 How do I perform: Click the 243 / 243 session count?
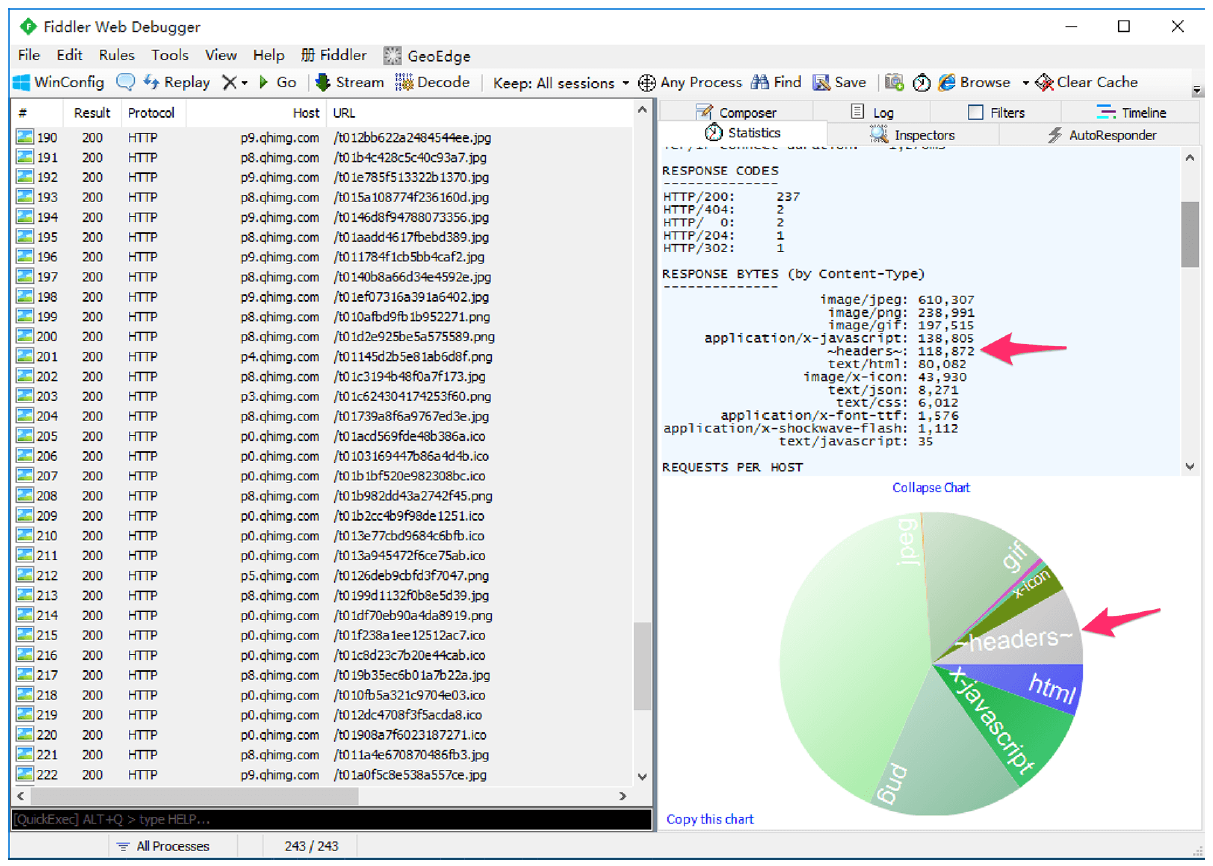pyautogui.click(x=311, y=846)
